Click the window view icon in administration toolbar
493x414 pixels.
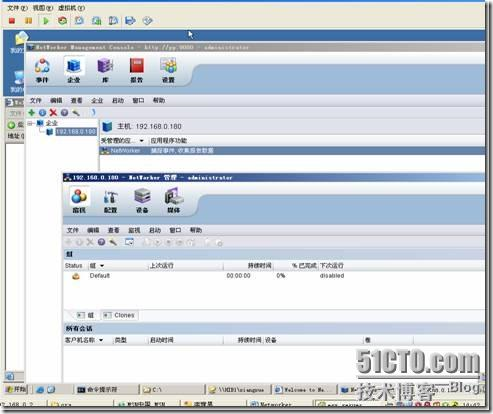tap(129, 242)
